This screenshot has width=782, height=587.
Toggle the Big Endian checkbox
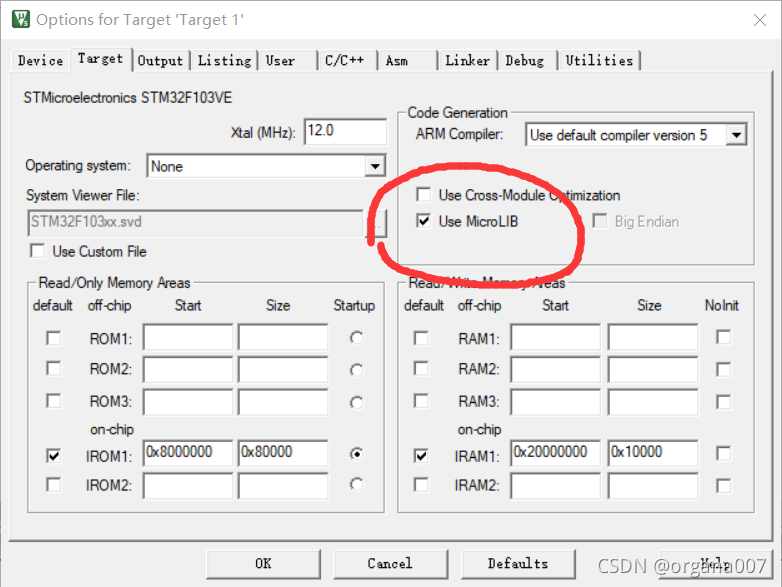[x=600, y=221]
